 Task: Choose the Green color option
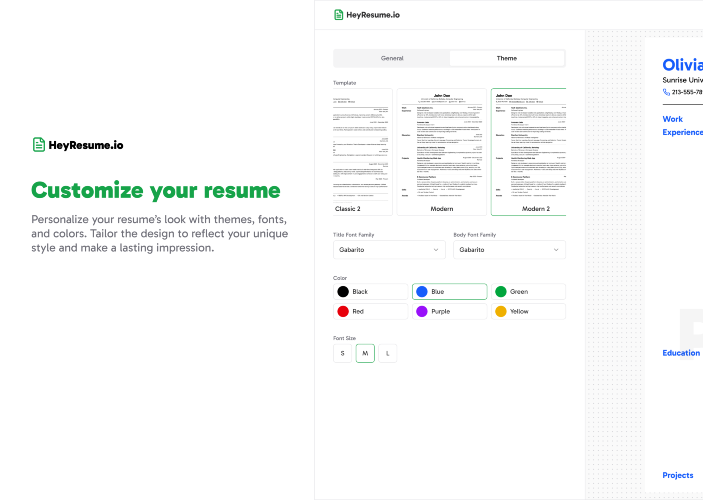click(528, 291)
